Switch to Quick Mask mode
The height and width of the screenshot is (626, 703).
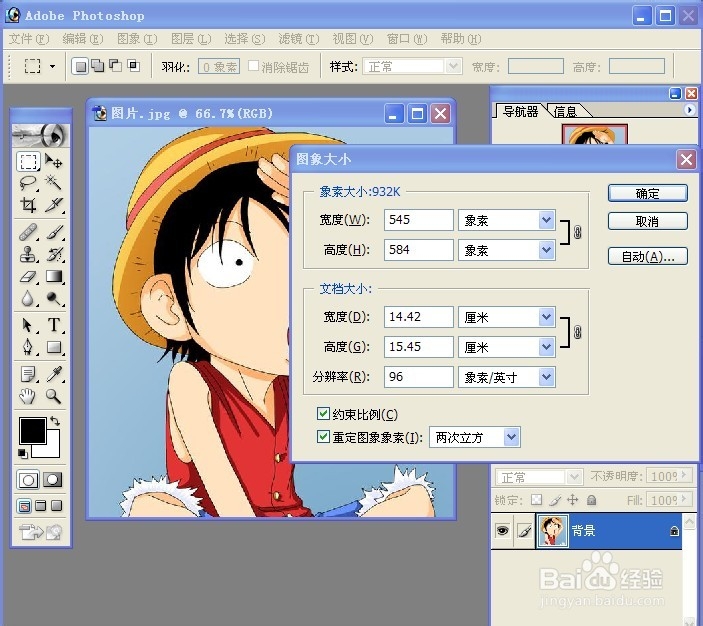point(53,480)
